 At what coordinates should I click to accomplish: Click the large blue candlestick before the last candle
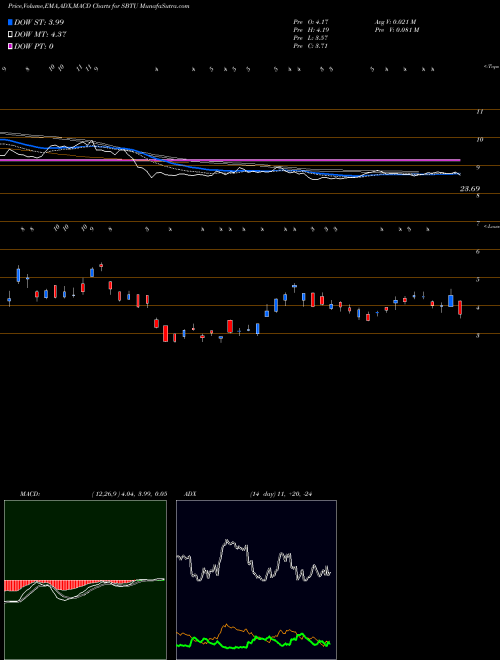pyautogui.click(x=451, y=301)
